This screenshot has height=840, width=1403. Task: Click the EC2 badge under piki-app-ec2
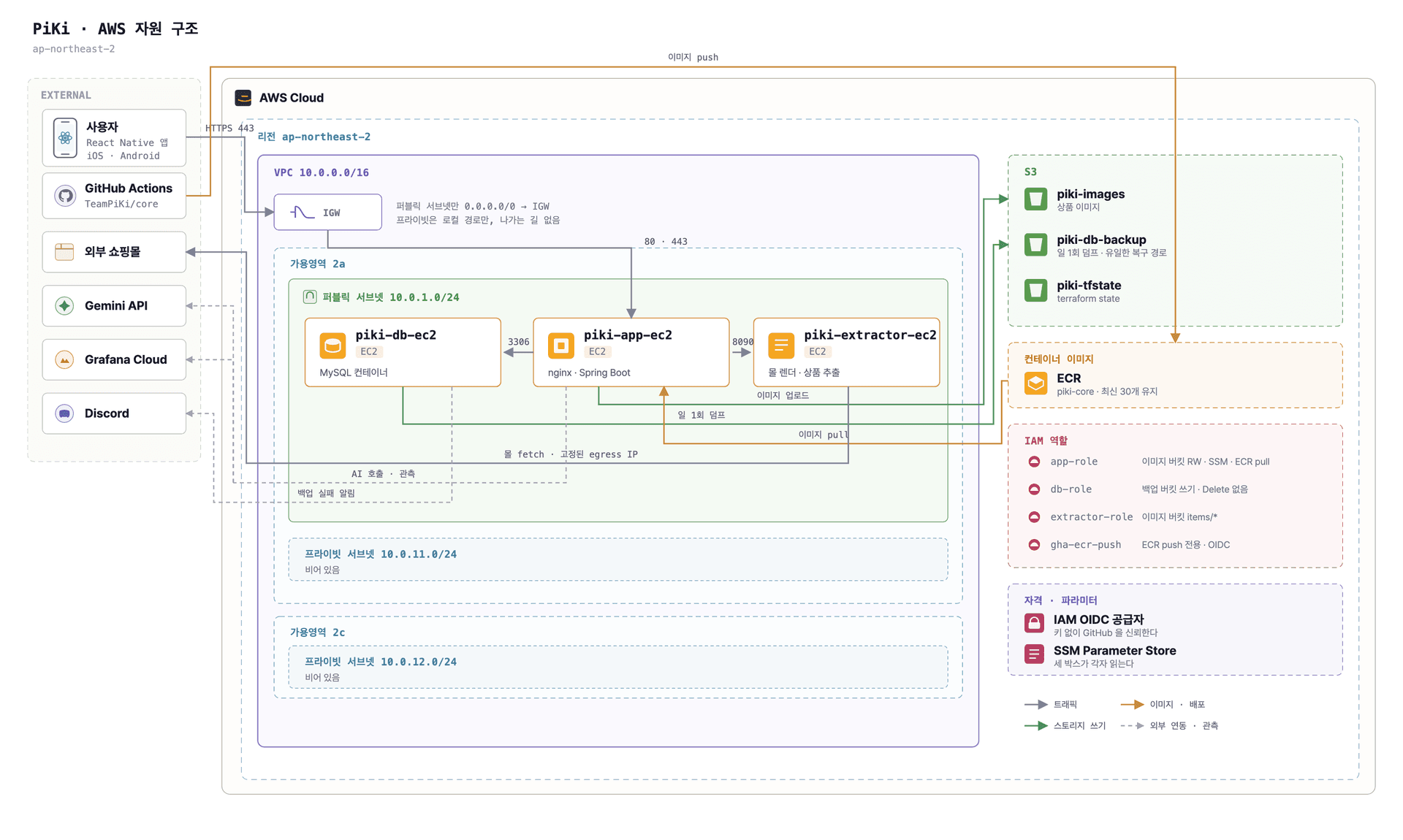point(597,351)
